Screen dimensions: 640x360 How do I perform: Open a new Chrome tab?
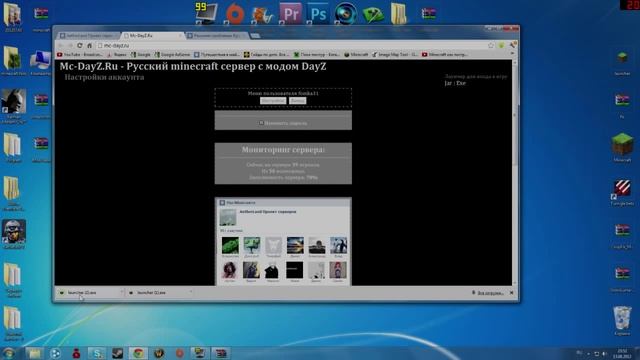click(255, 36)
